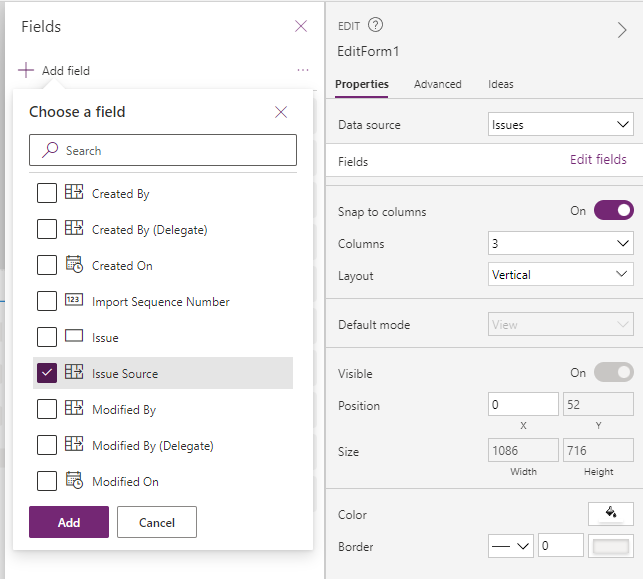Click the Add field label
Viewport: 643px width, 579px height.
click(66, 71)
